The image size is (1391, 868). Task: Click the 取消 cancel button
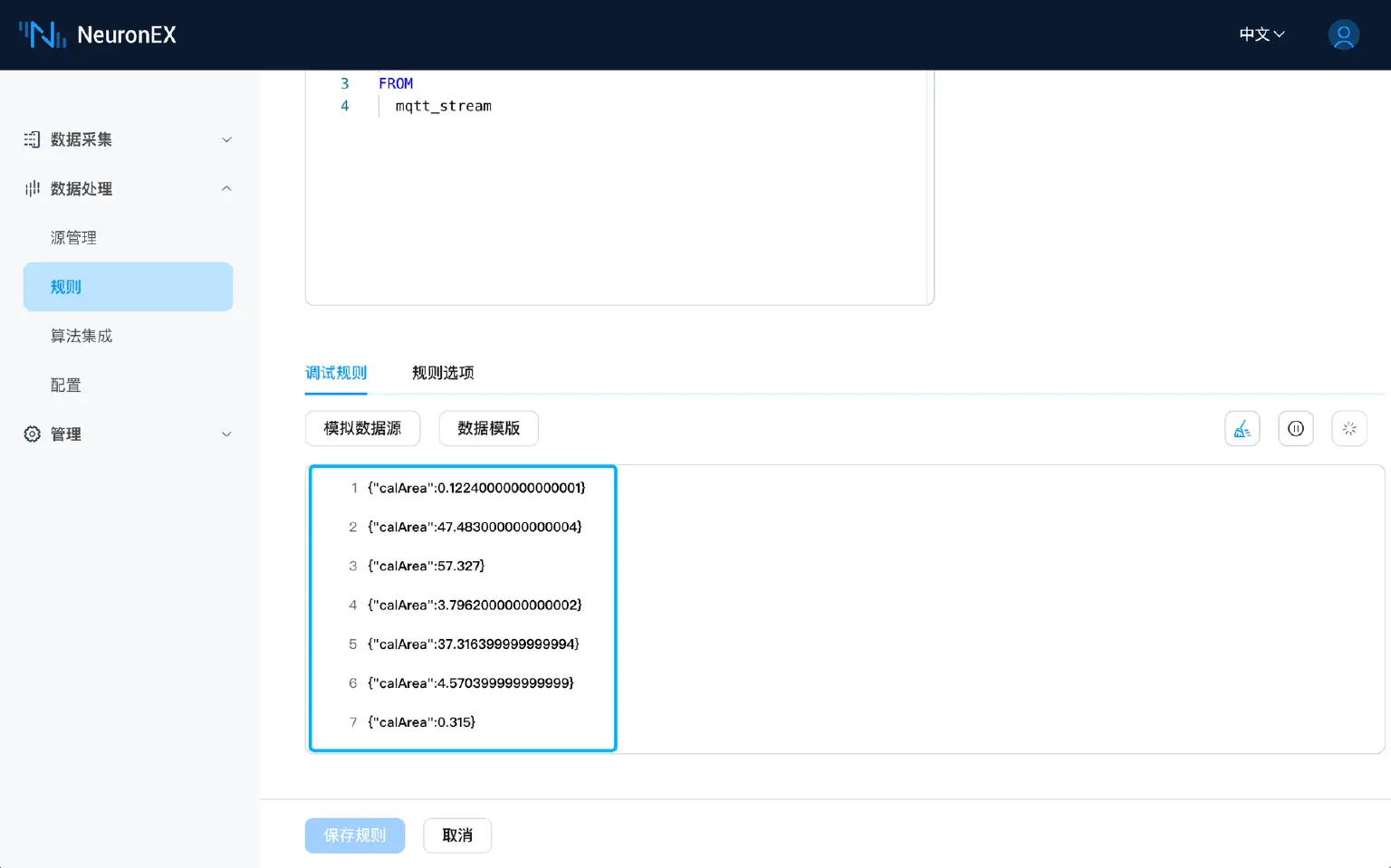tap(457, 835)
